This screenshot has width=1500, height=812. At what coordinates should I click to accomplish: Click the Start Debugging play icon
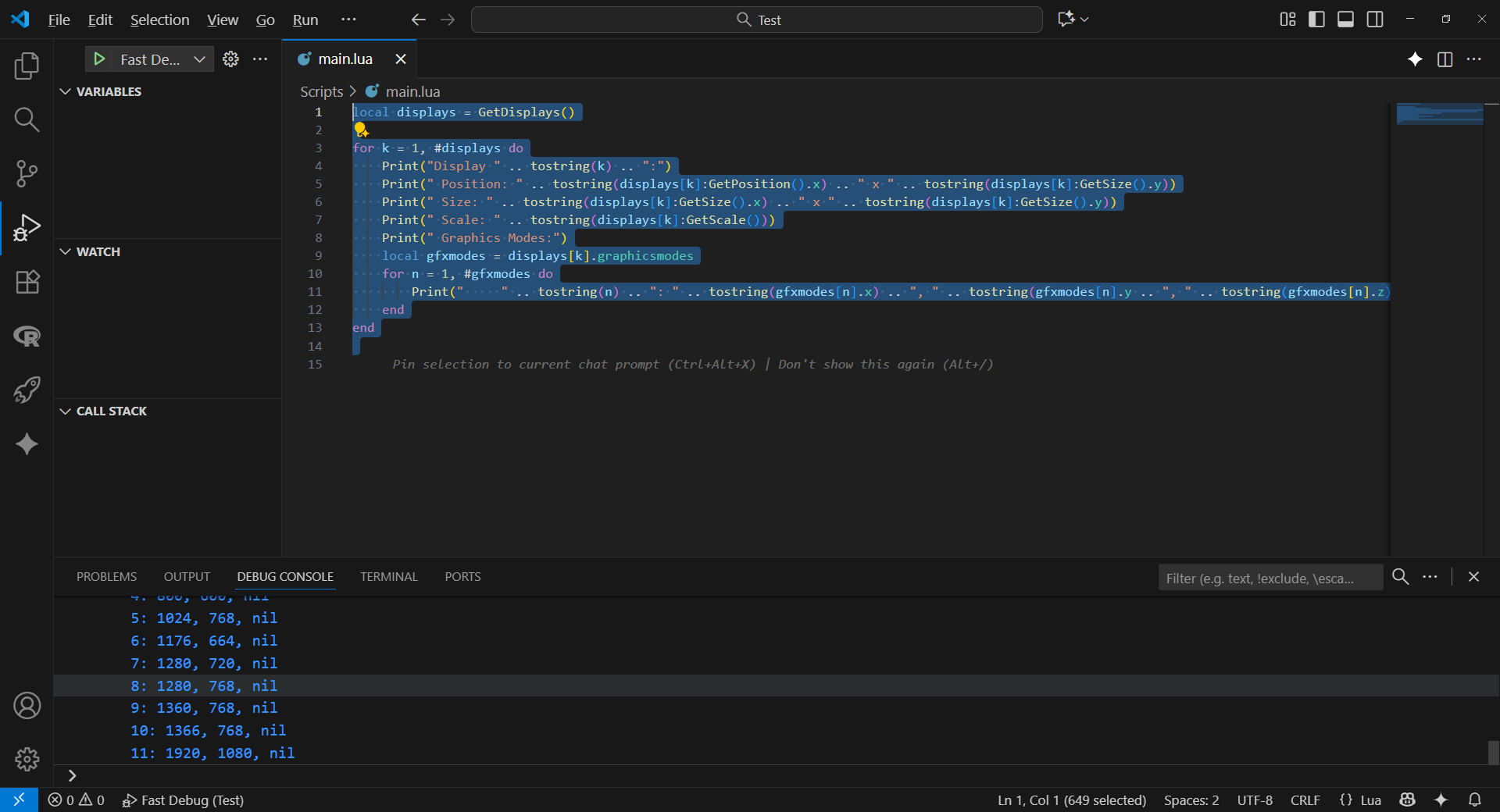99,59
